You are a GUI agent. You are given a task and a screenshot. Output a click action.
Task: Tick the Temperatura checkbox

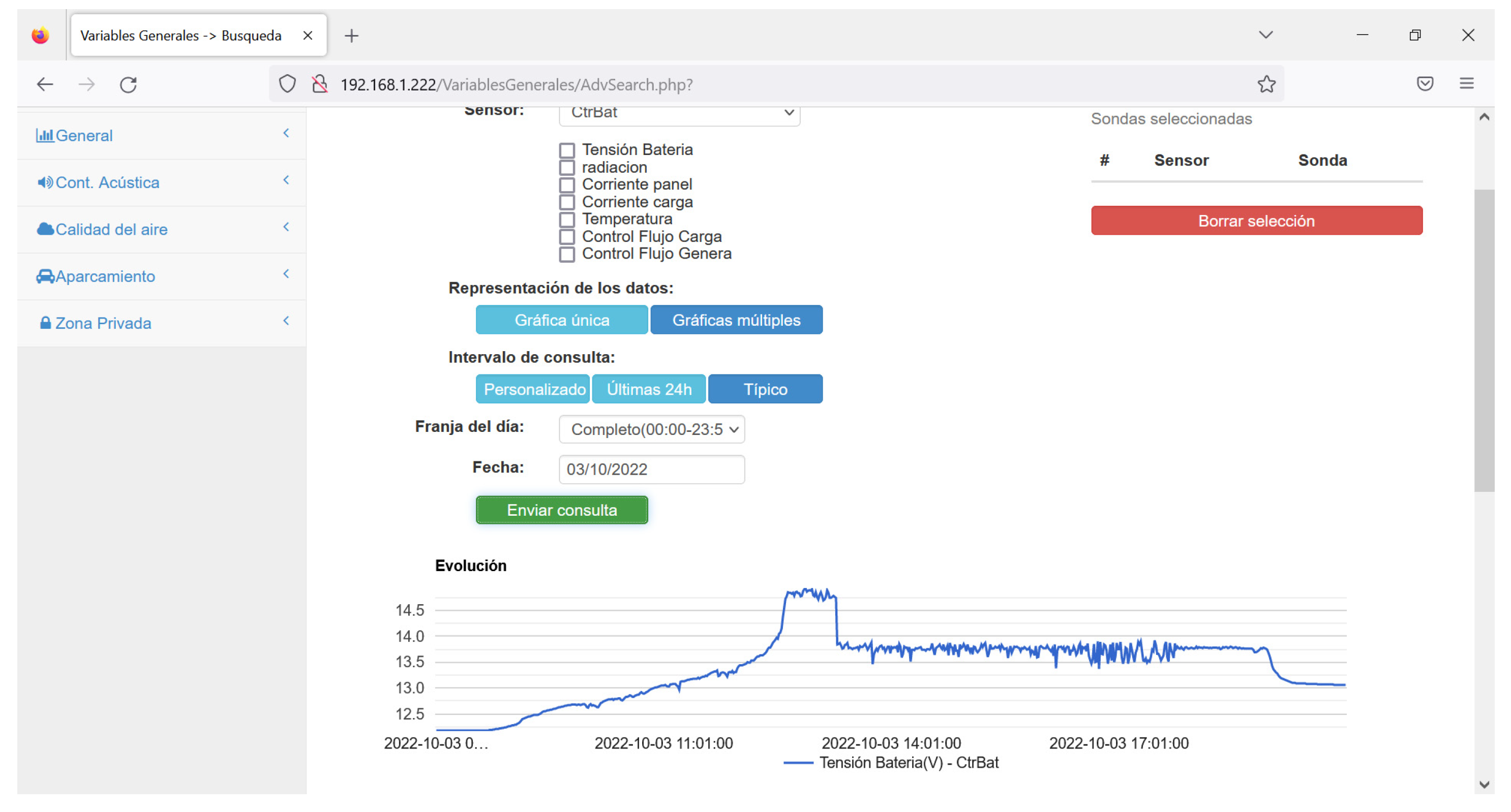[x=566, y=220]
